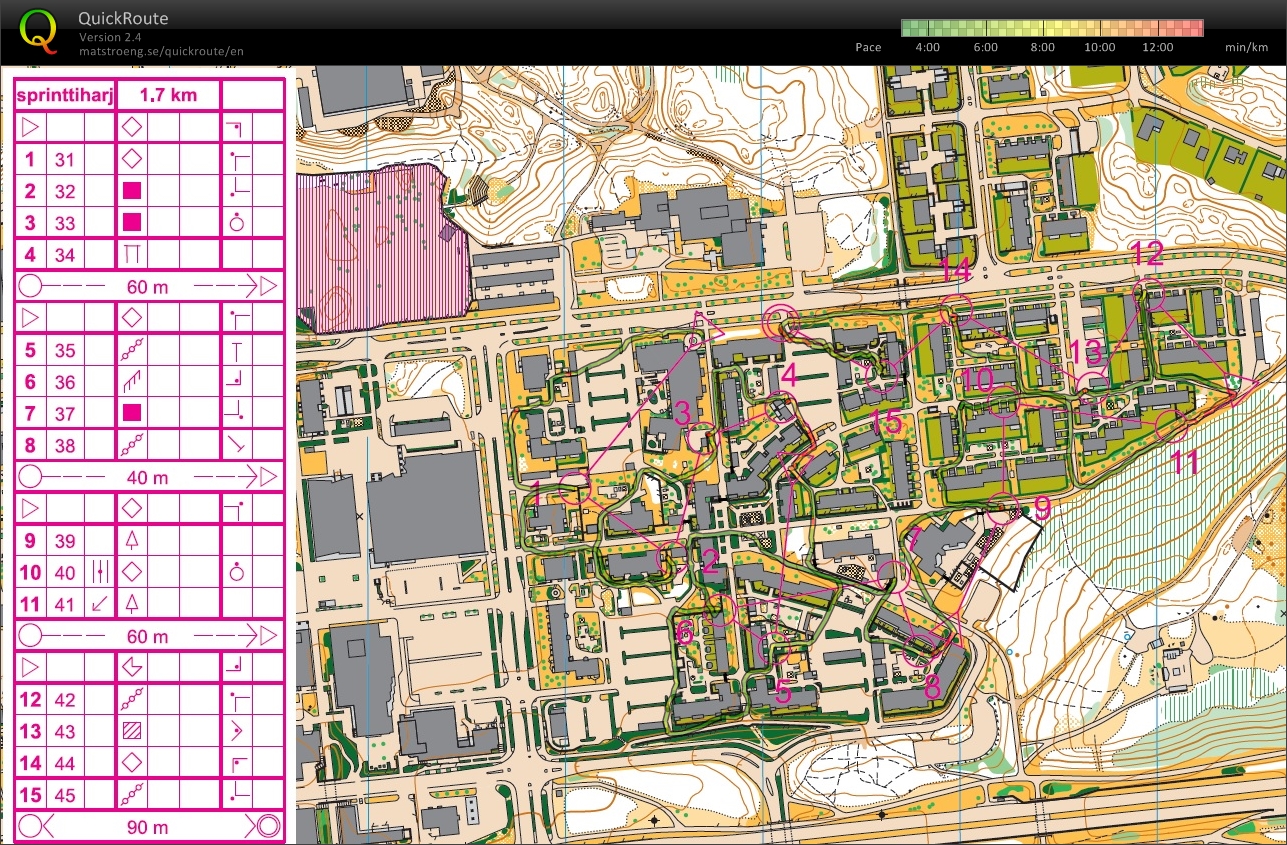Click control number 9 on the map
Viewport: 1287px width, 845px height.
[x=1042, y=508]
